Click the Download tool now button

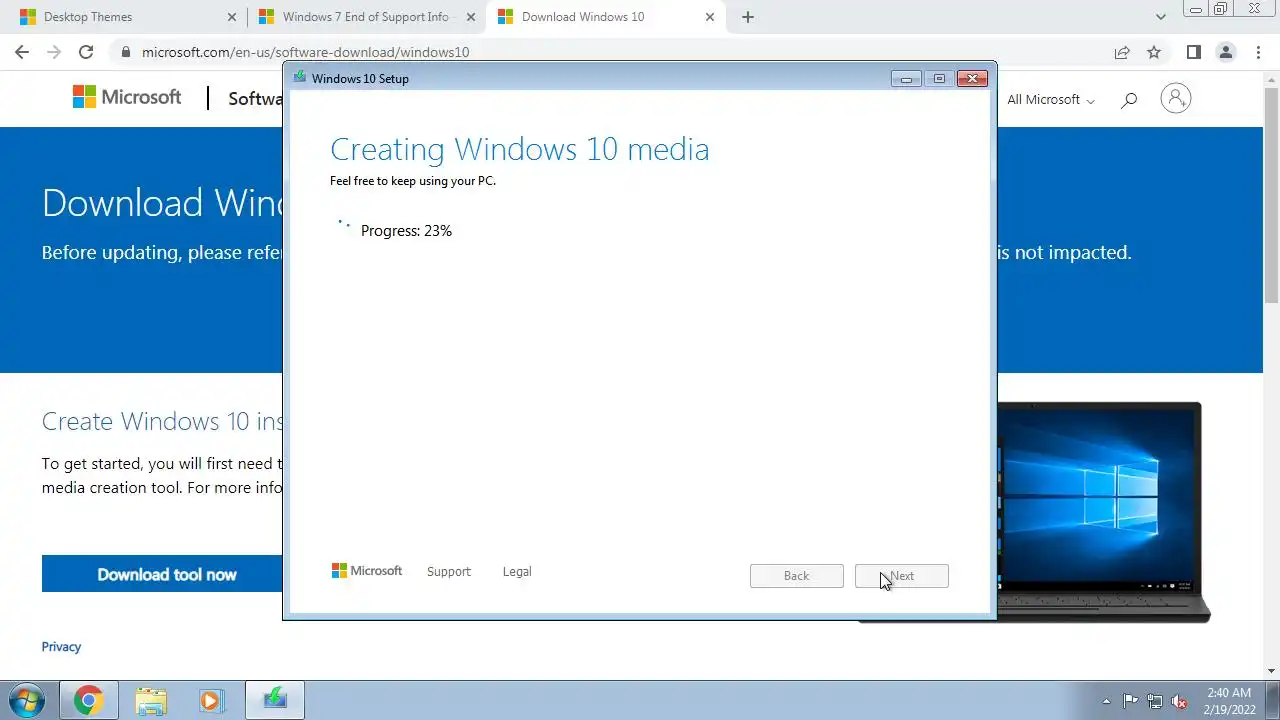[x=167, y=574]
